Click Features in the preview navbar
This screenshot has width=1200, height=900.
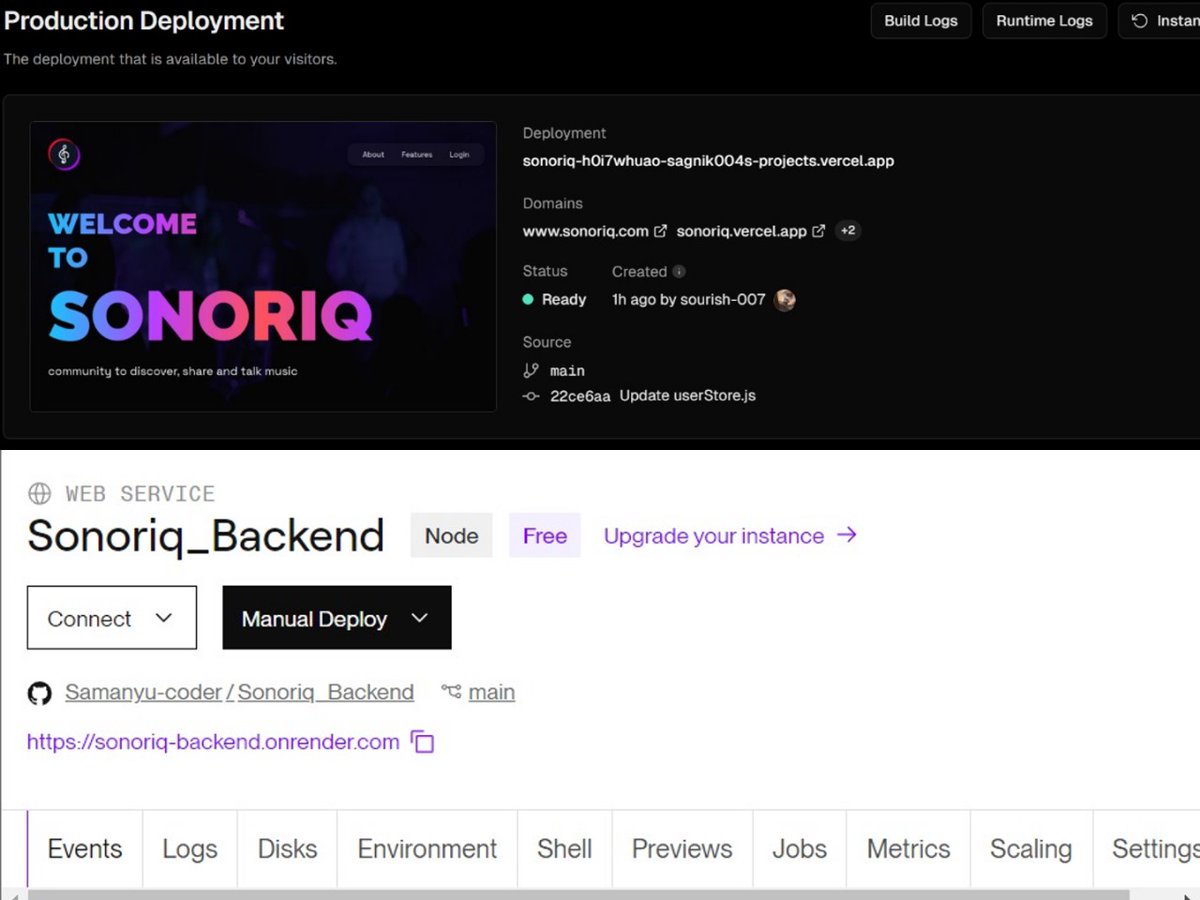point(417,155)
